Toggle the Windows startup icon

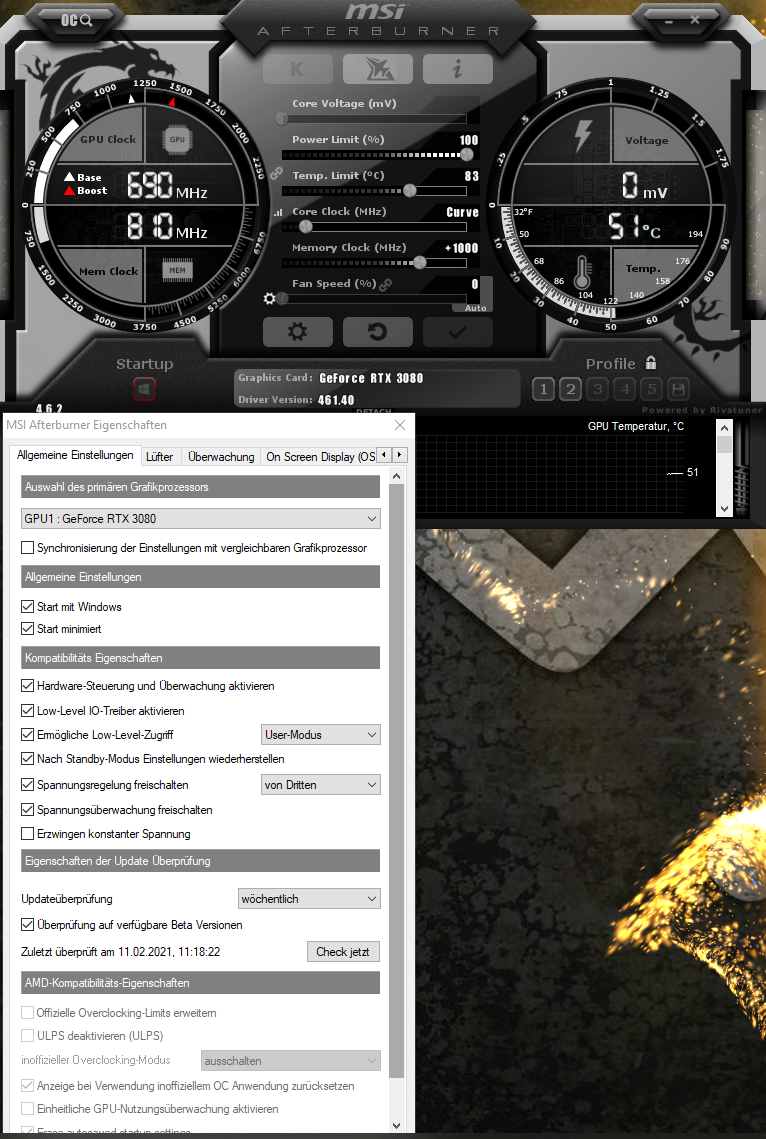pyautogui.click(x=144, y=389)
